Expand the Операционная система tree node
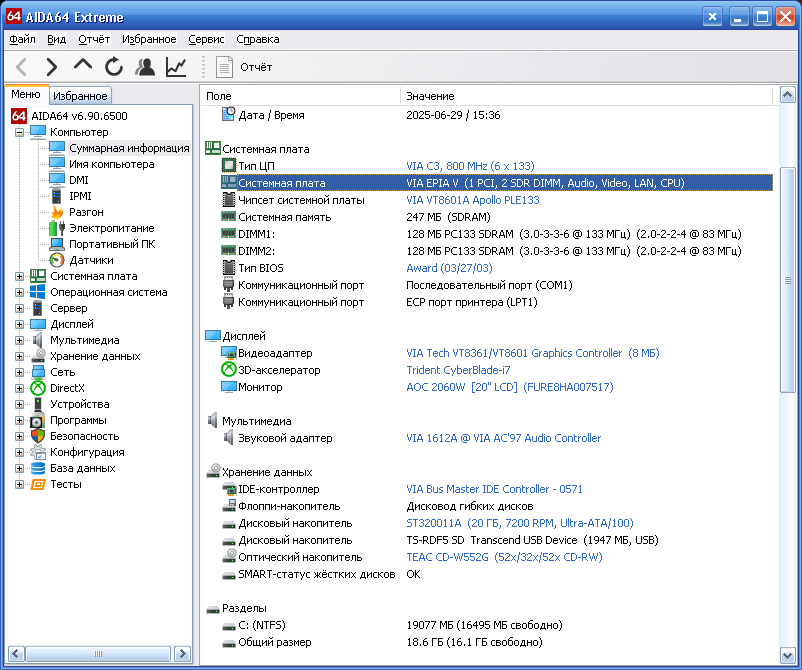Viewport: 802px width, 670px height. pyautogui.click(x=20, y=292)
